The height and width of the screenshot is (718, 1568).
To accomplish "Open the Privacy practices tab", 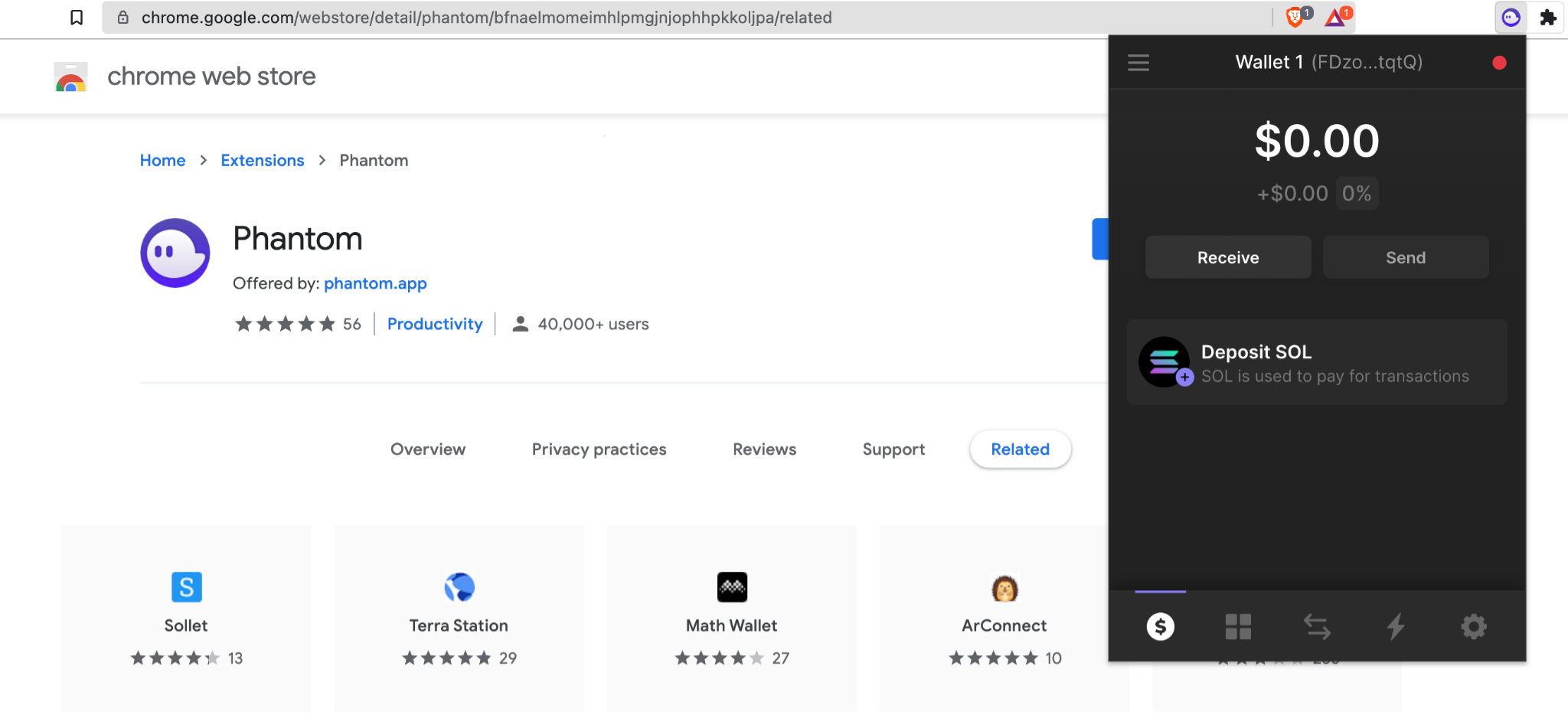I will 599,449.
